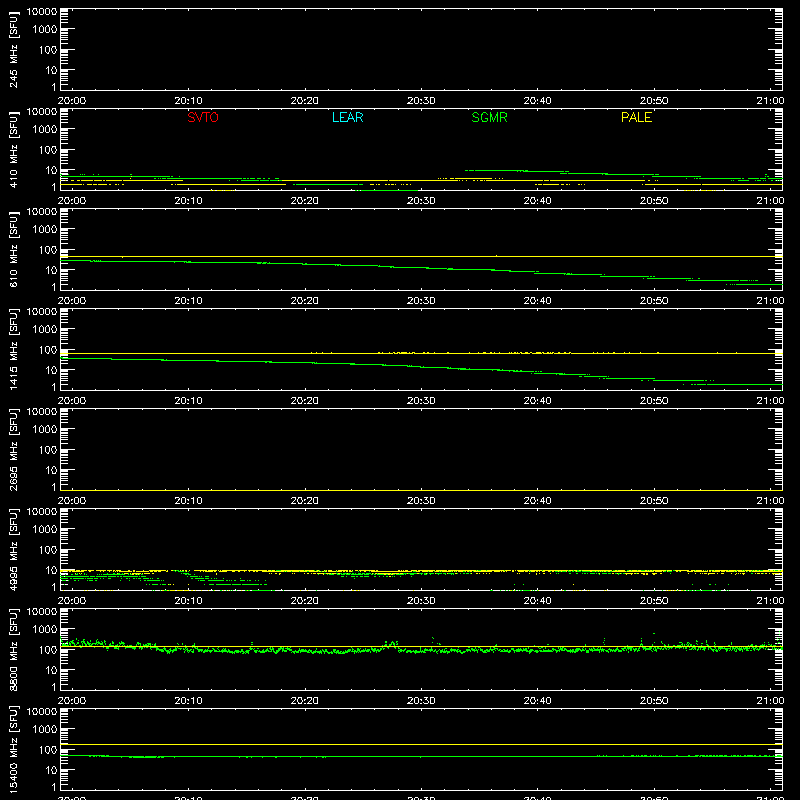Click the 100 tick label on the 2695 MHz panel
The width and height of the screenshot is (800, 800).
pos(48,449)
